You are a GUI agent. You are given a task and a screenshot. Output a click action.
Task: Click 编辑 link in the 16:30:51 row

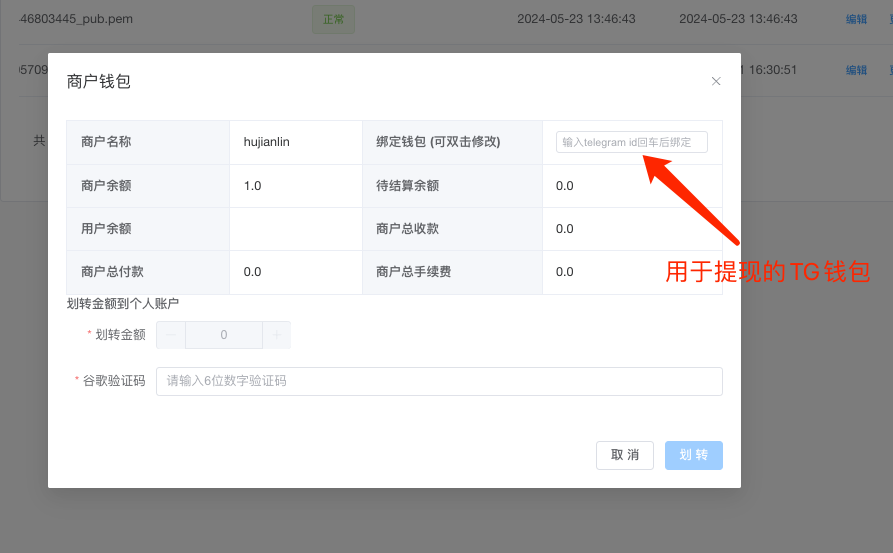point(856,70)
